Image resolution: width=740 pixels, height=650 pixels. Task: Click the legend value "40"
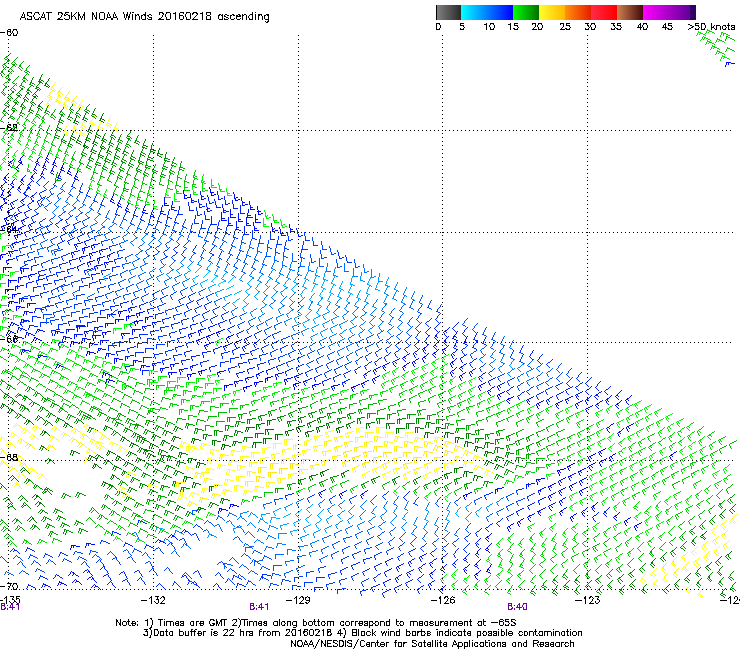point(642,27)
